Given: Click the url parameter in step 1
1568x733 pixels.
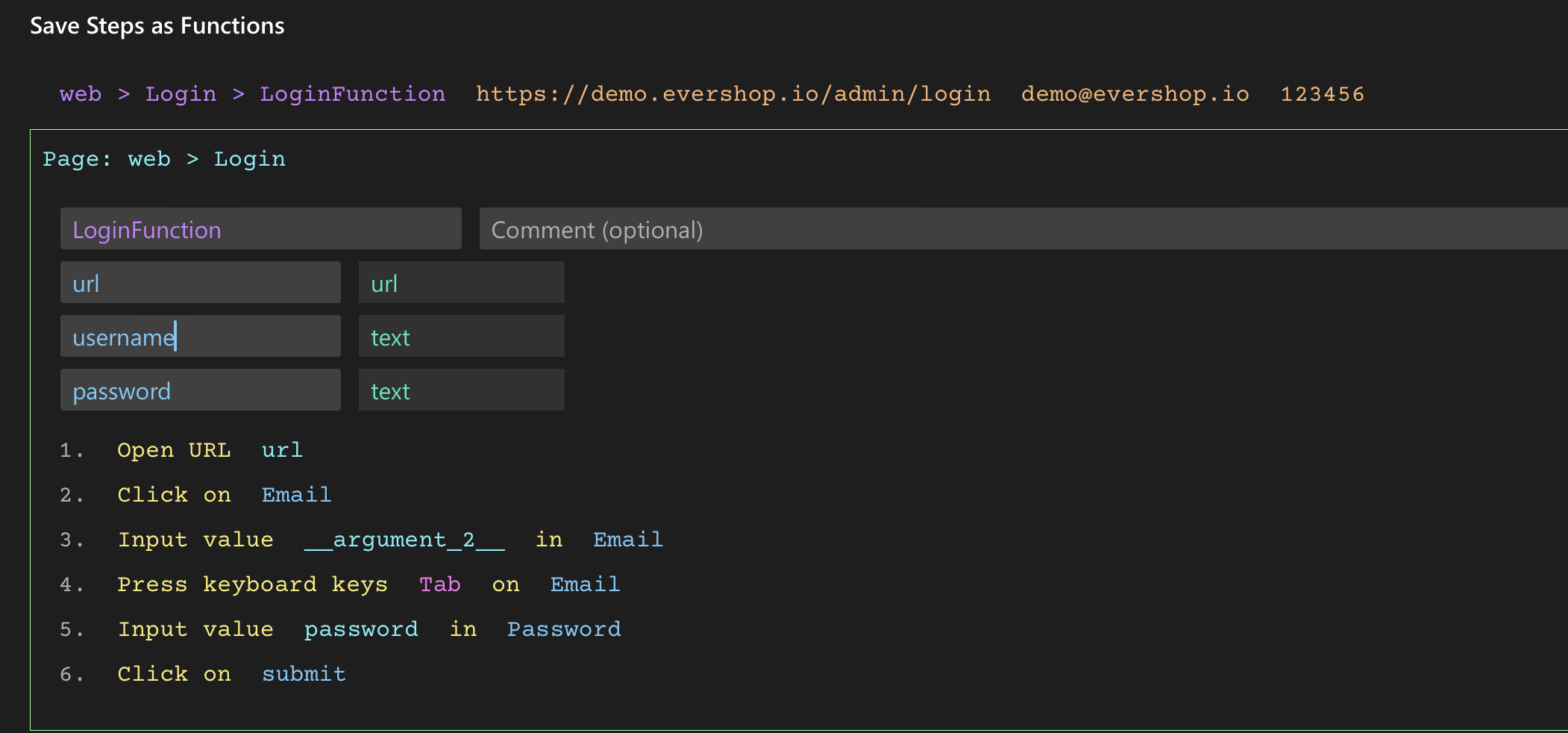Looking at the screenshot, I should [282, 450].
